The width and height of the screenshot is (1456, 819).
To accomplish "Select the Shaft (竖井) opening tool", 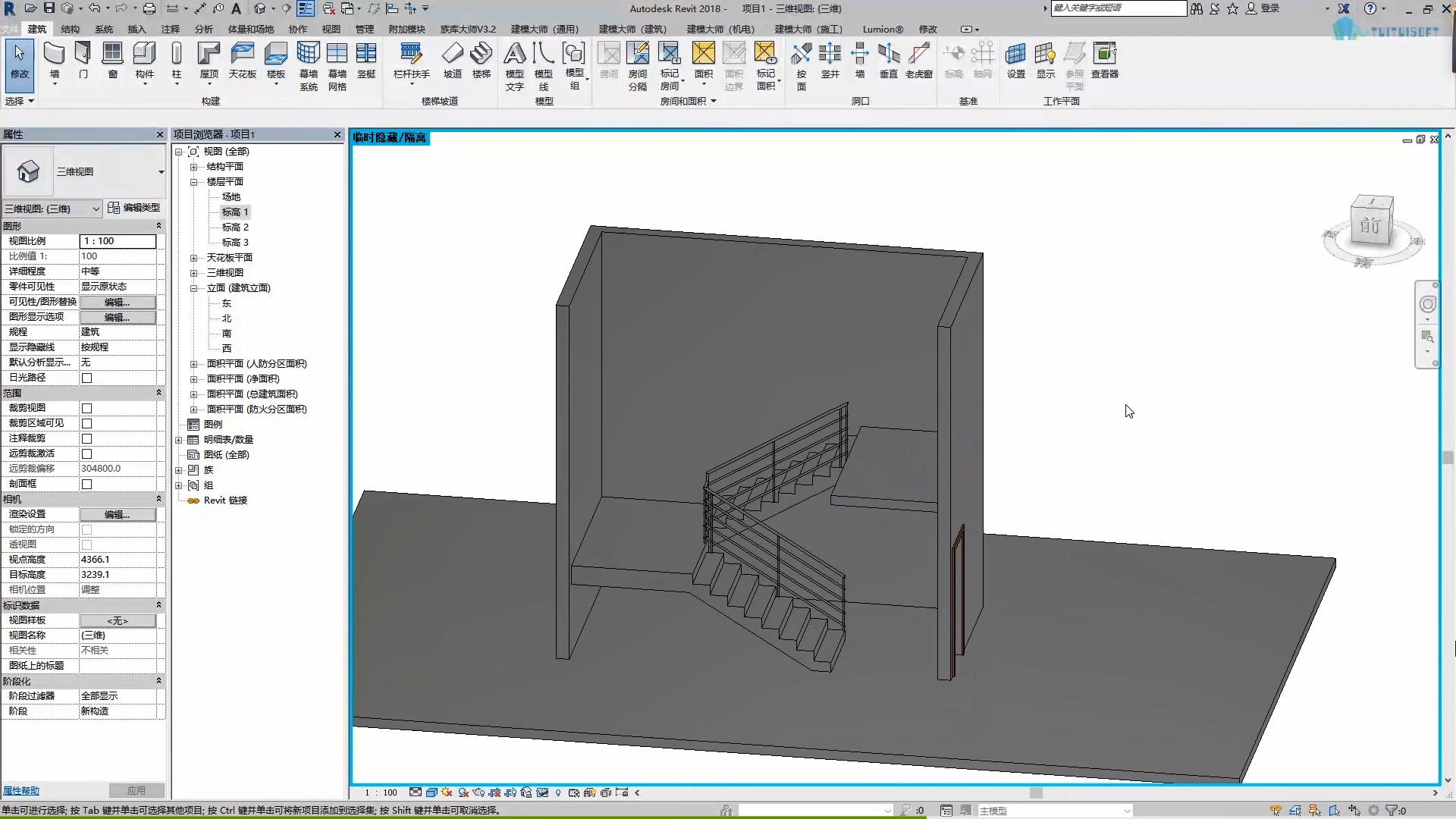I will [830, 55].
